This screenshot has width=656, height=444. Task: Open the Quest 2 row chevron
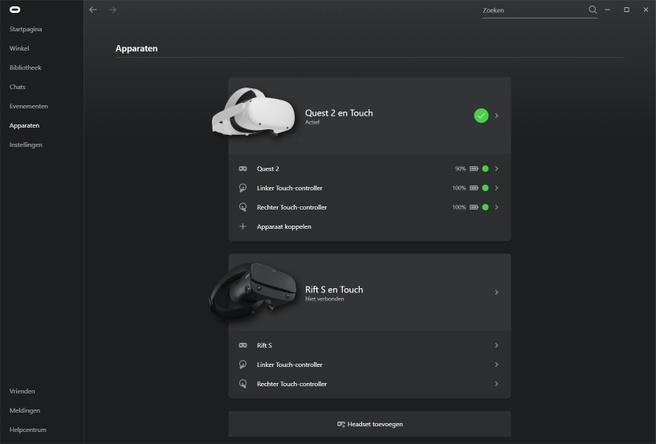pyautogui.click(x=497, y=169)
